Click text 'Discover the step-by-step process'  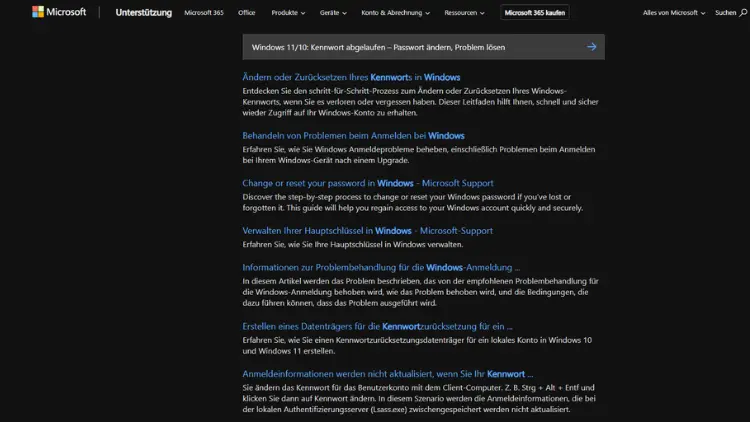tap(302, 197)
